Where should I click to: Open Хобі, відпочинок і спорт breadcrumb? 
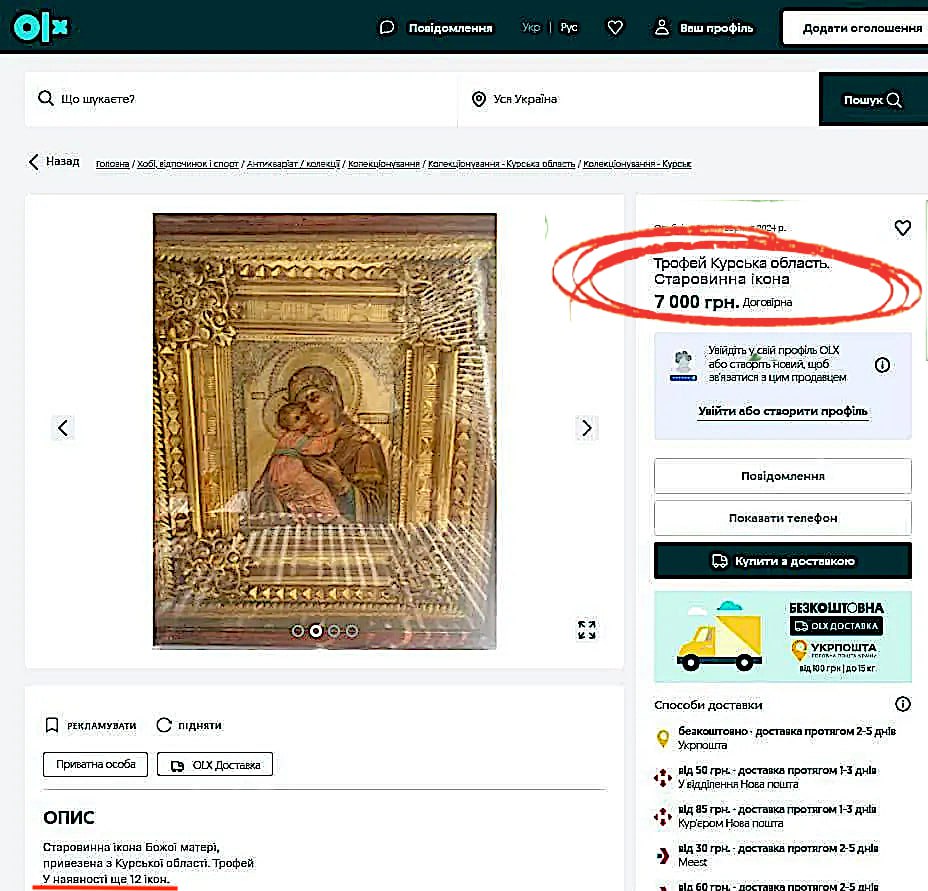[x=188, y=164]
